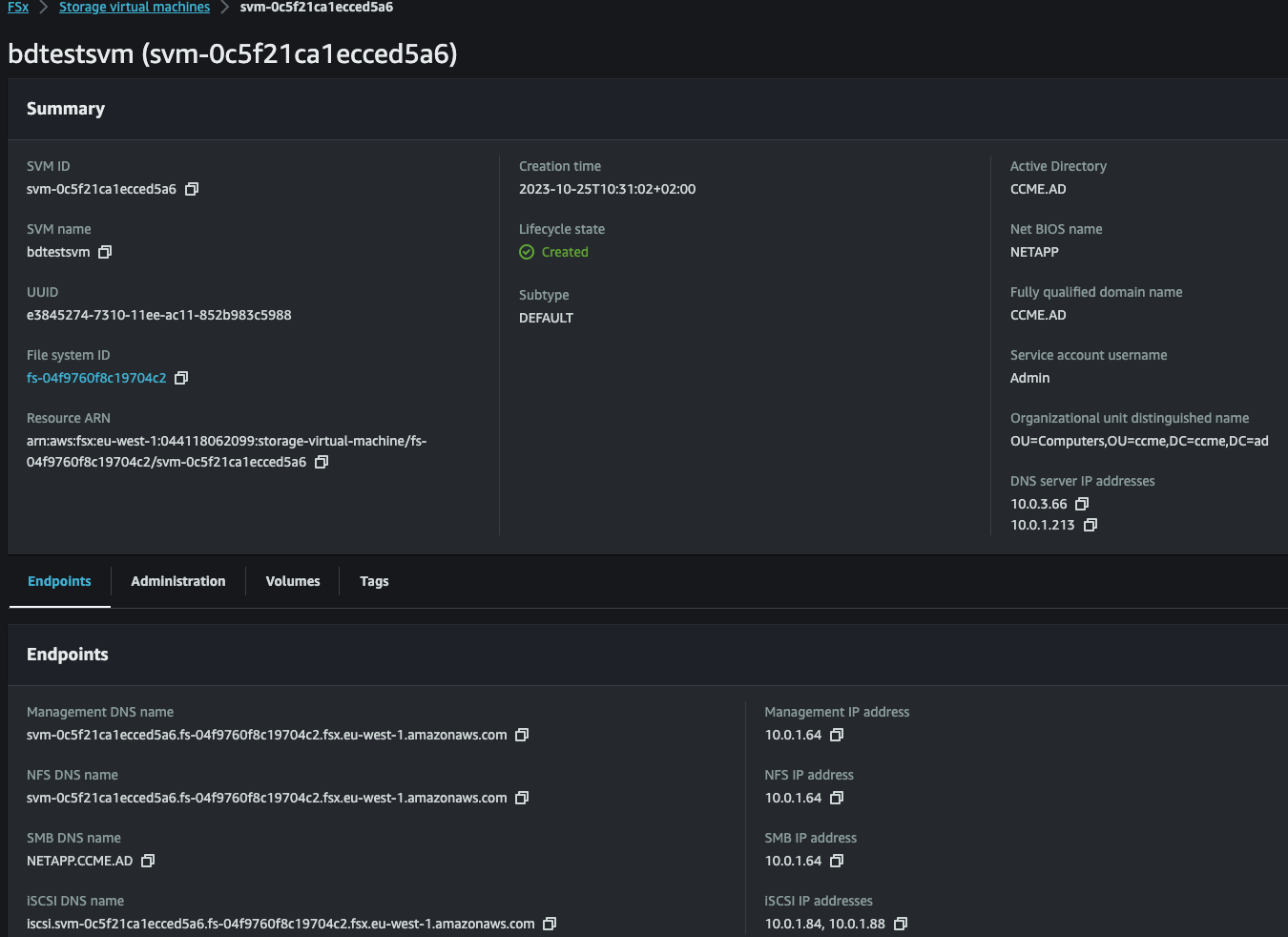Select the Tags tab
The image size is (1288, 937).
pyautogui.click(x=374, y=581)
